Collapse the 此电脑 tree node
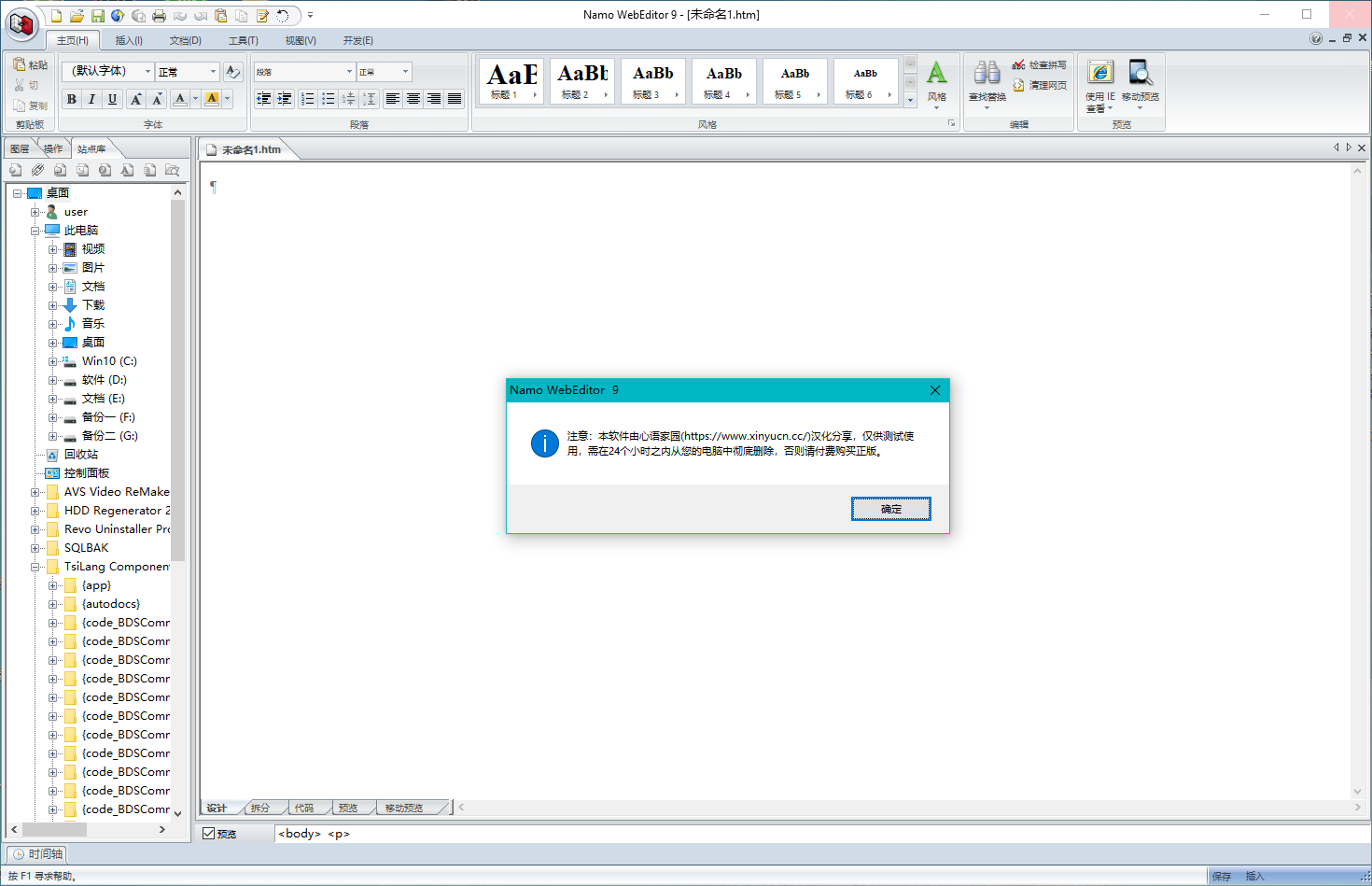1372x886 pixels. (x=35, y=231)
